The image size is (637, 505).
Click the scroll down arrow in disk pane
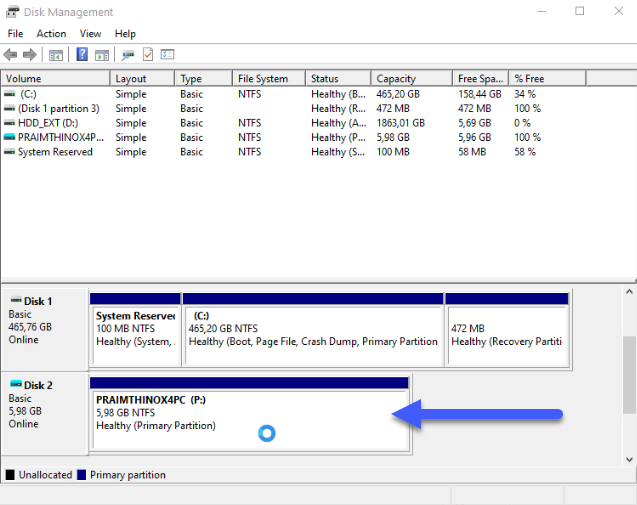coord(629,459)
